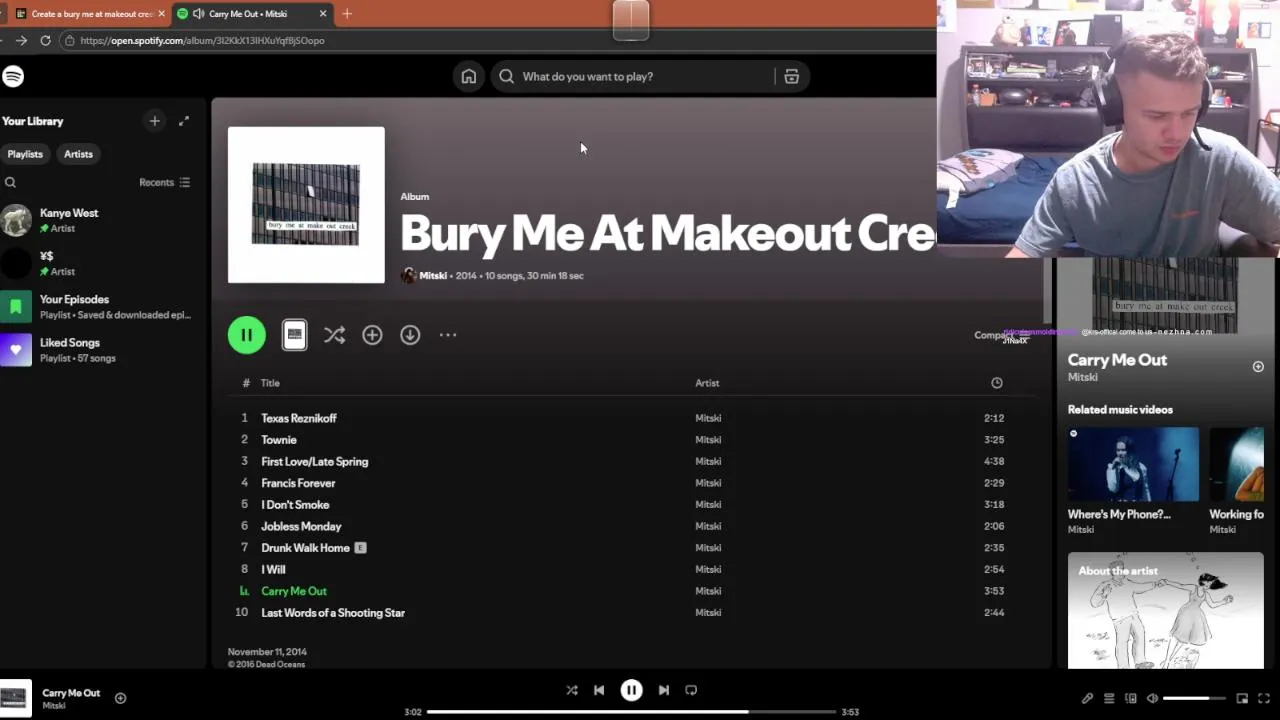Open Liked Songs playlist

tap(102, 350)
